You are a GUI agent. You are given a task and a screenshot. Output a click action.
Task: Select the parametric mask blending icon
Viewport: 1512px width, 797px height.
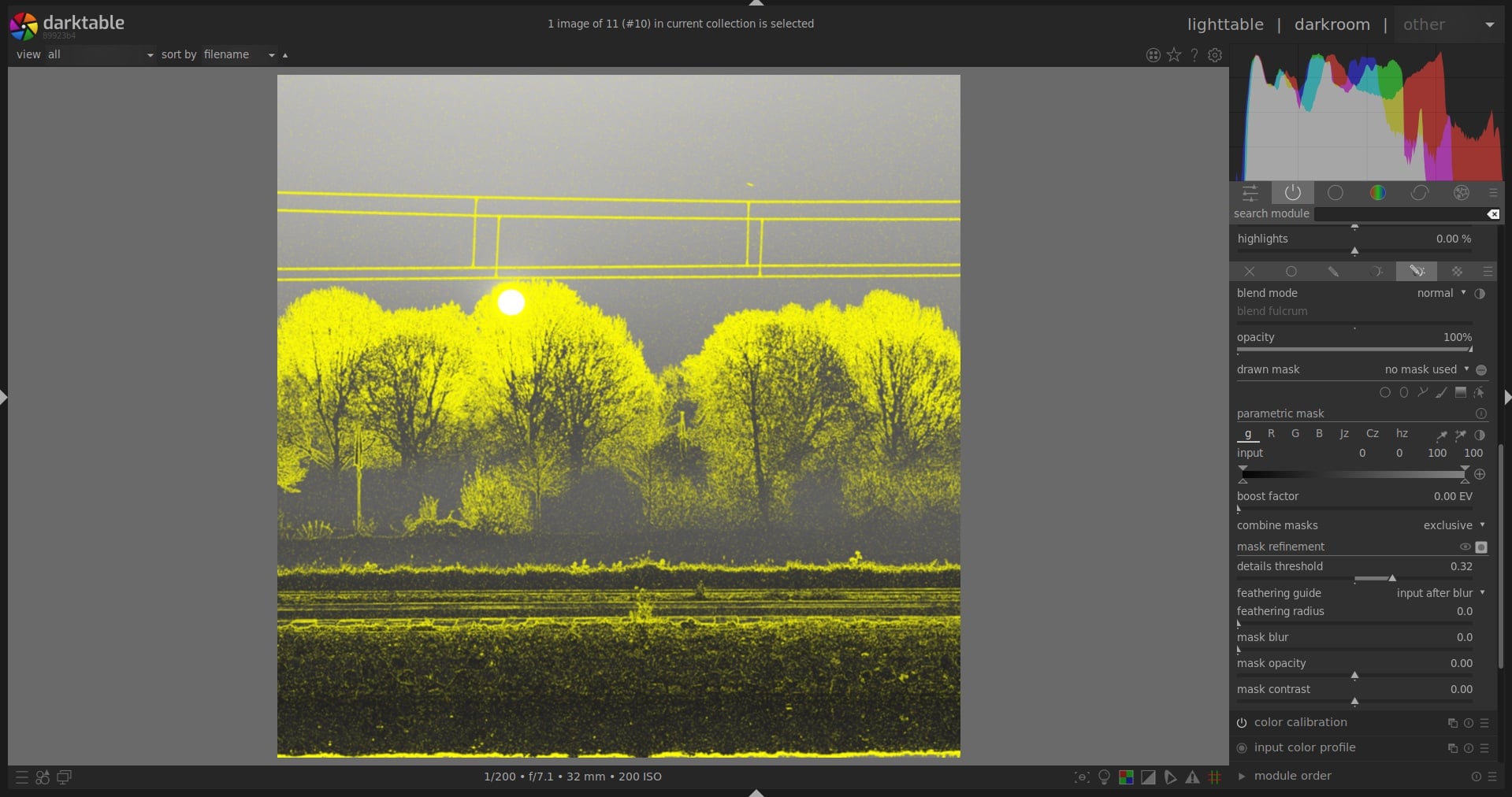[x=1375, y=272]
